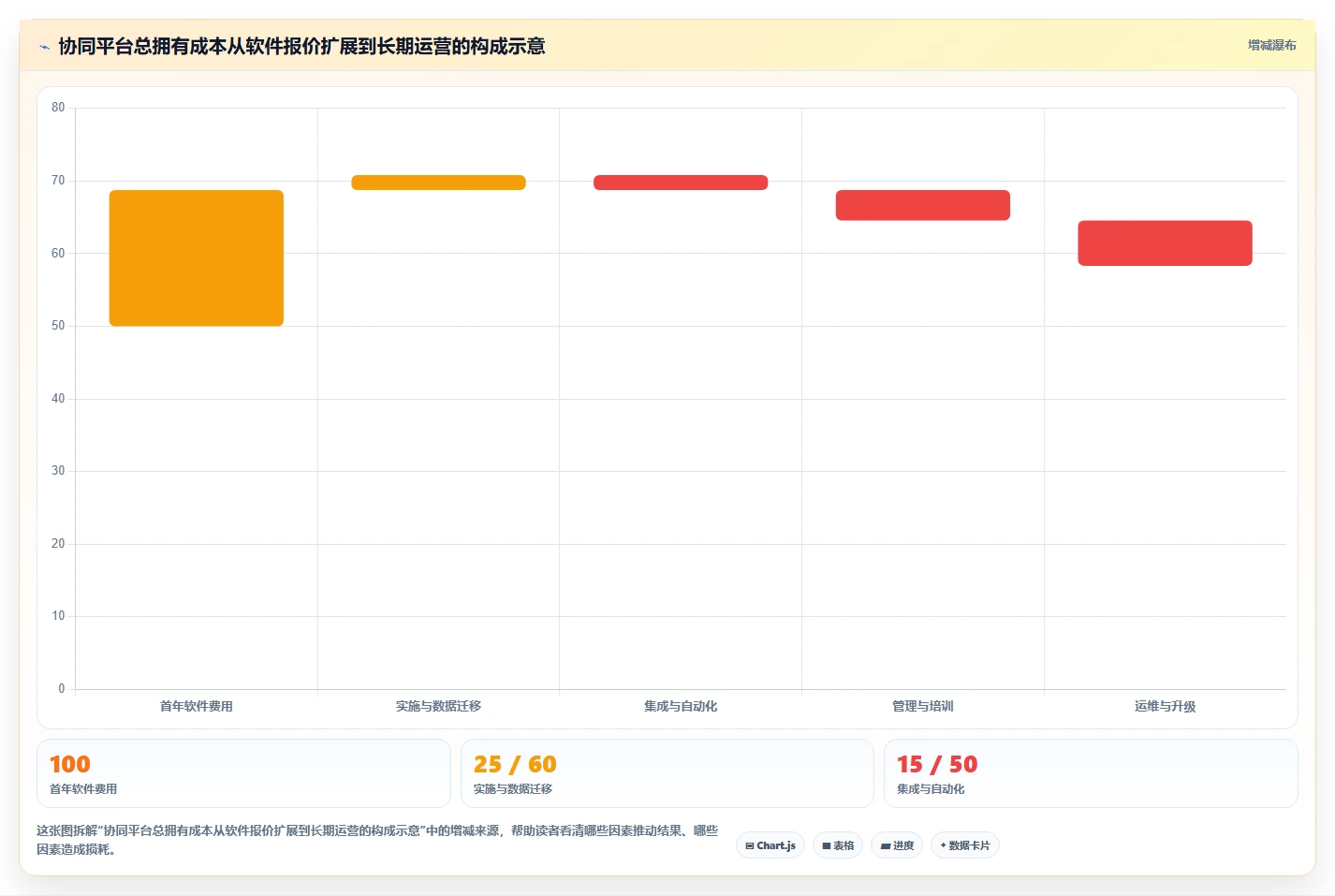Screen dimensions: 1335x896
Task: Click the 集成与自动化 x-axis label
Action: (x=681, y=706)
